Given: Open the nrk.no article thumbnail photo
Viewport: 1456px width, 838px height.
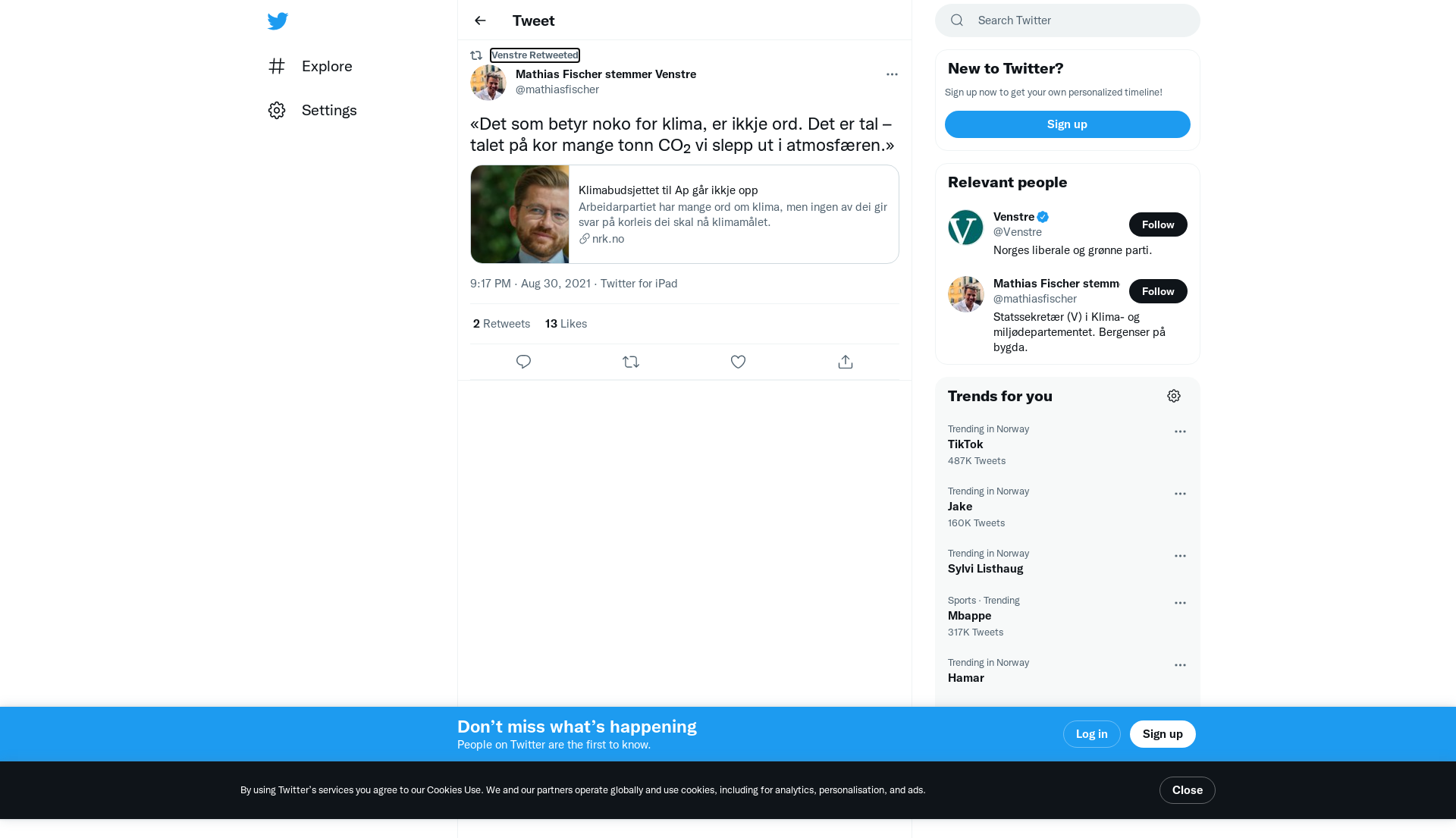Looking at the screenshot, I should [519, 215].
